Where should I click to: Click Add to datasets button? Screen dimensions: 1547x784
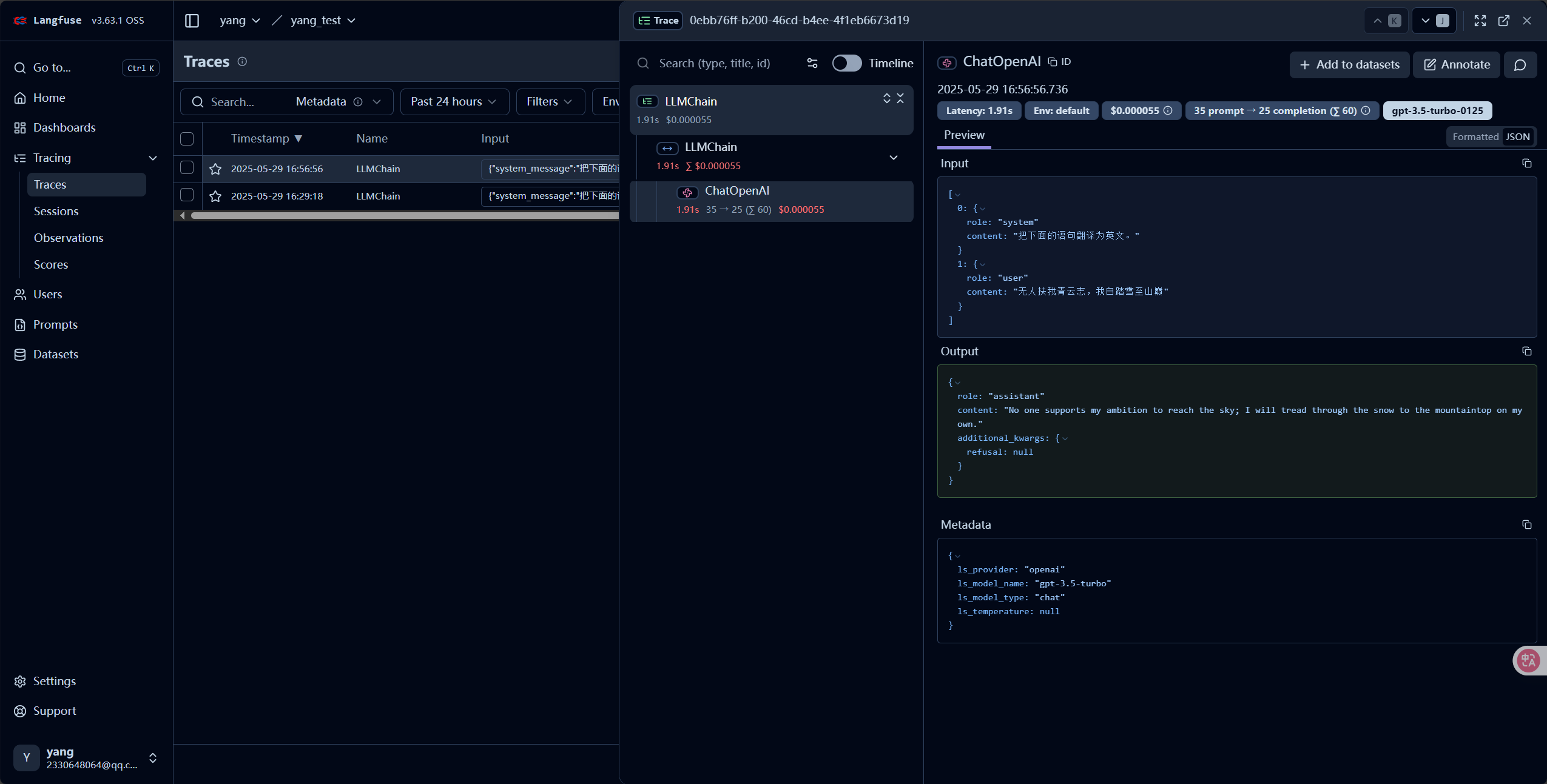coord(1349,65)
